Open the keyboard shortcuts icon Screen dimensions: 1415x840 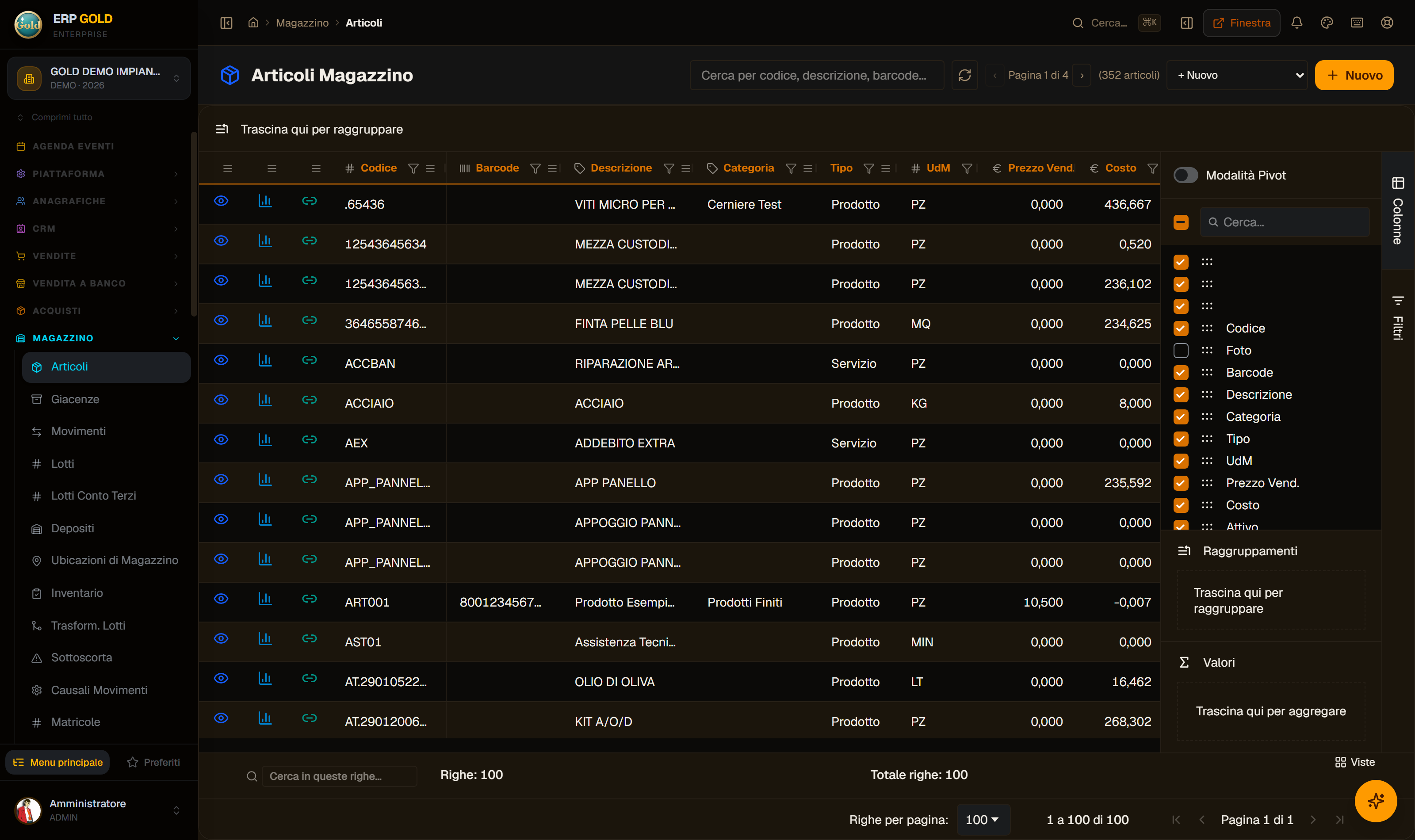1357,23
